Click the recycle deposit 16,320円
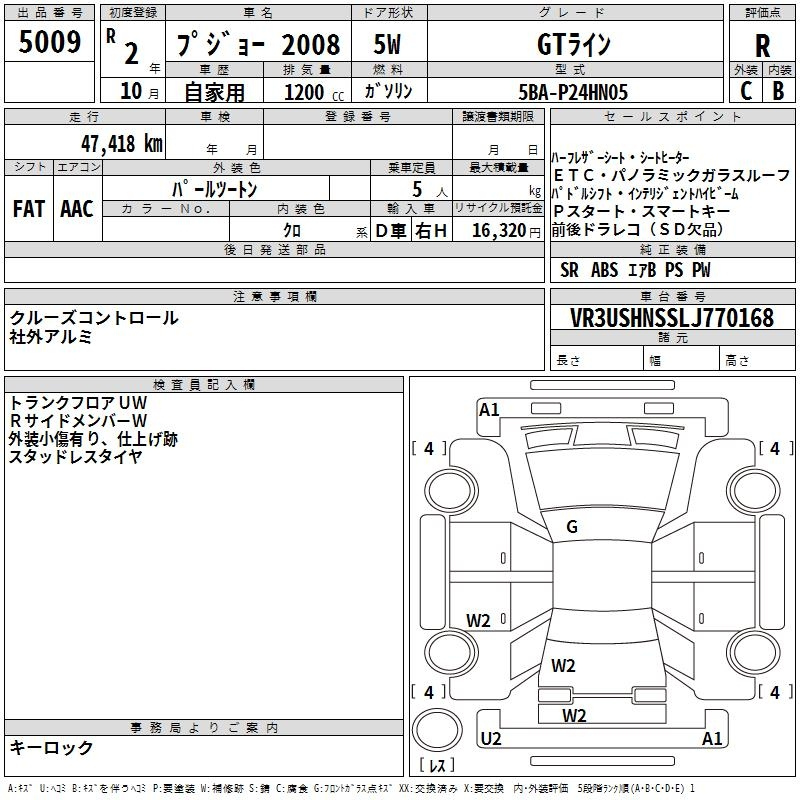800x800 pixels. point(506,231)
